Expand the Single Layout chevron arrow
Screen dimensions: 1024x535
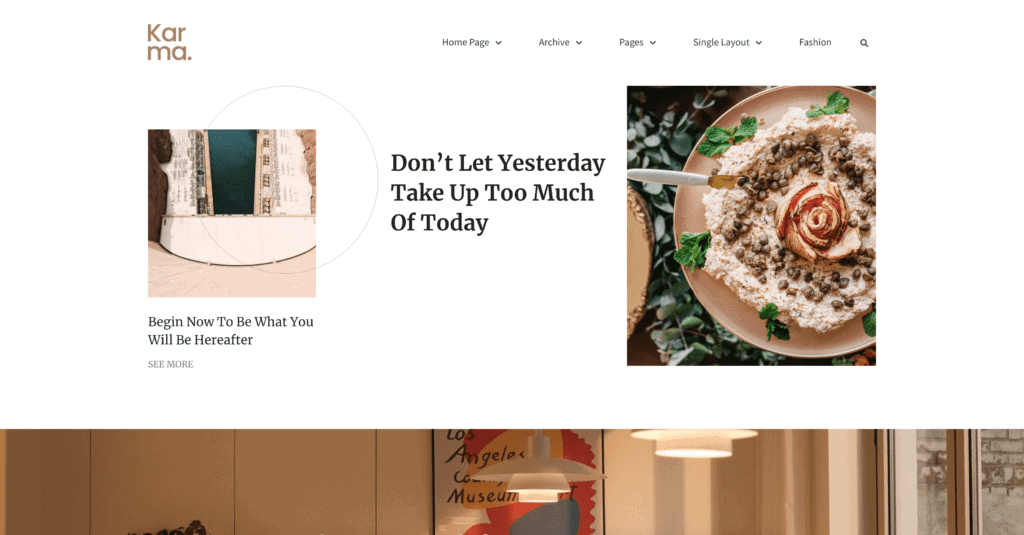[x=759, y=43]
